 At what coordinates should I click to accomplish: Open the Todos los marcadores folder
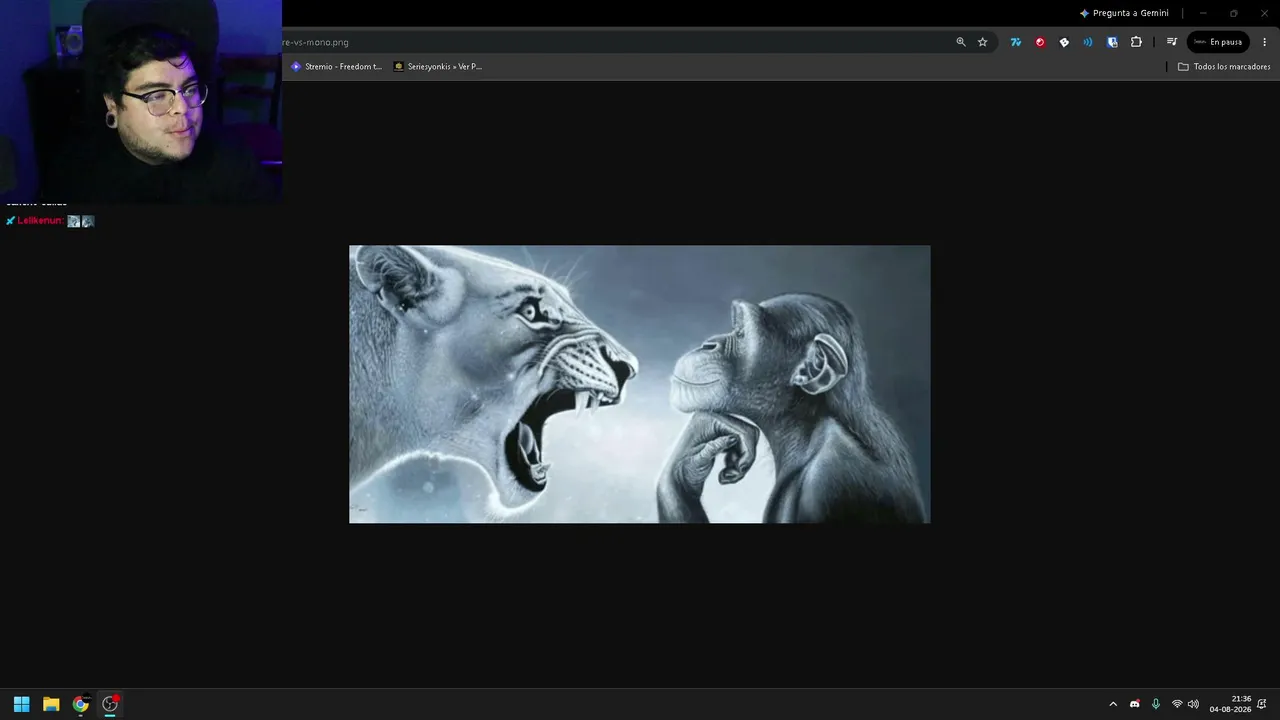pyautogui.click(x=1224, y=67)
